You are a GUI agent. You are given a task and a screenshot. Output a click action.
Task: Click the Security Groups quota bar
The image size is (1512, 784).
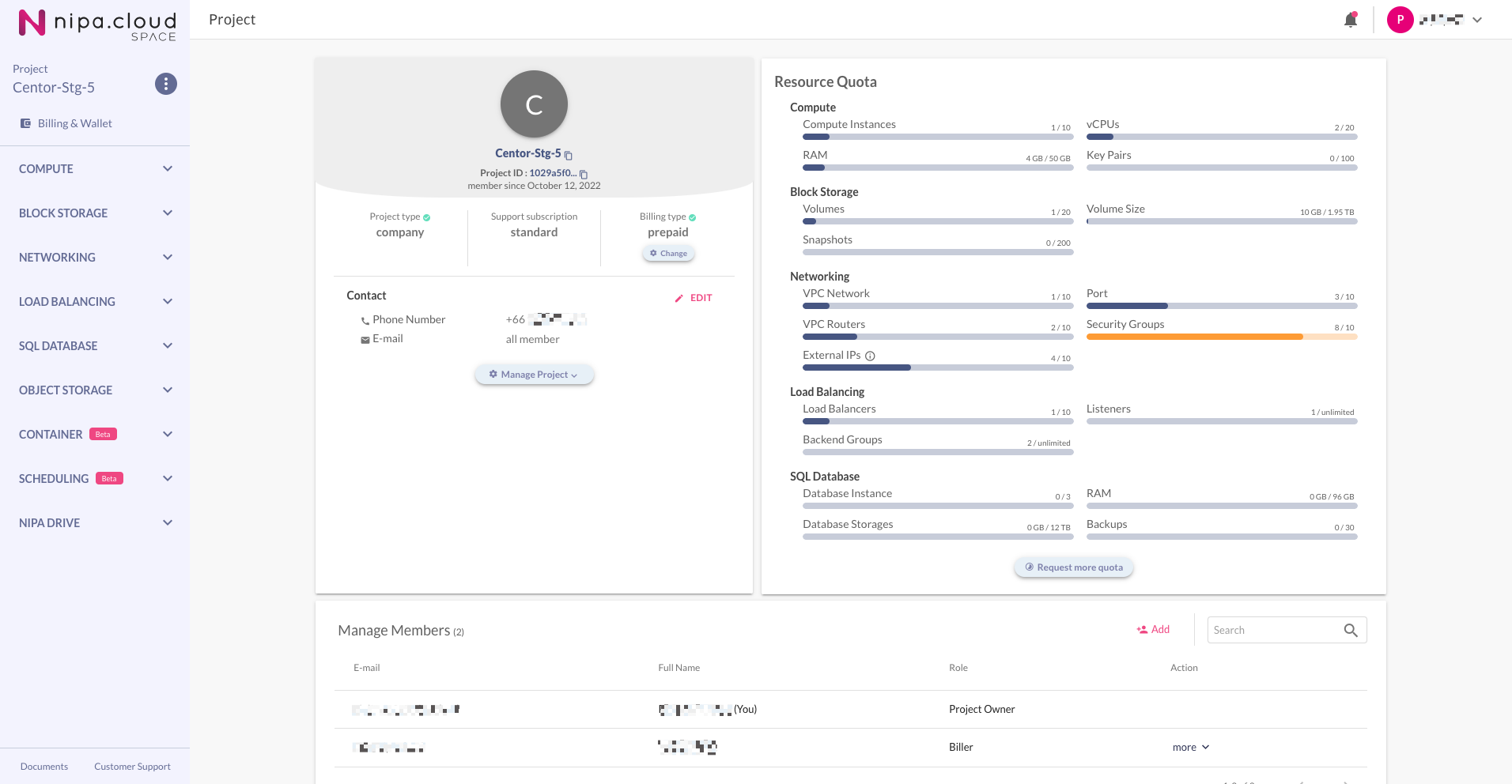pyautogui.click(x=1221, y=337)
